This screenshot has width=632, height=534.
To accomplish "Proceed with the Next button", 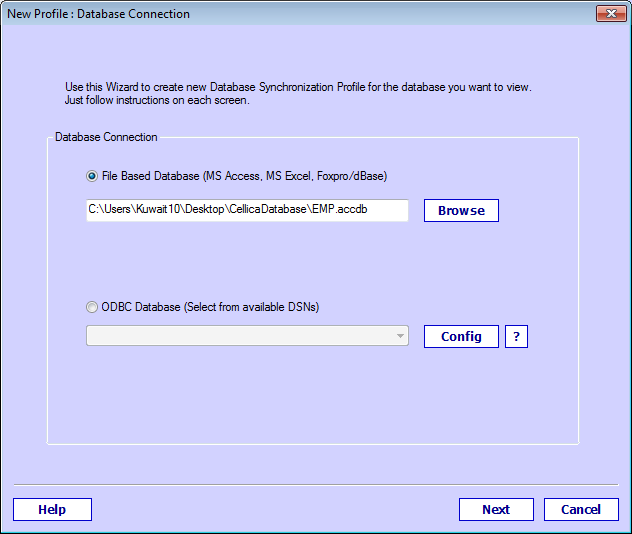I will coord(496,510).
